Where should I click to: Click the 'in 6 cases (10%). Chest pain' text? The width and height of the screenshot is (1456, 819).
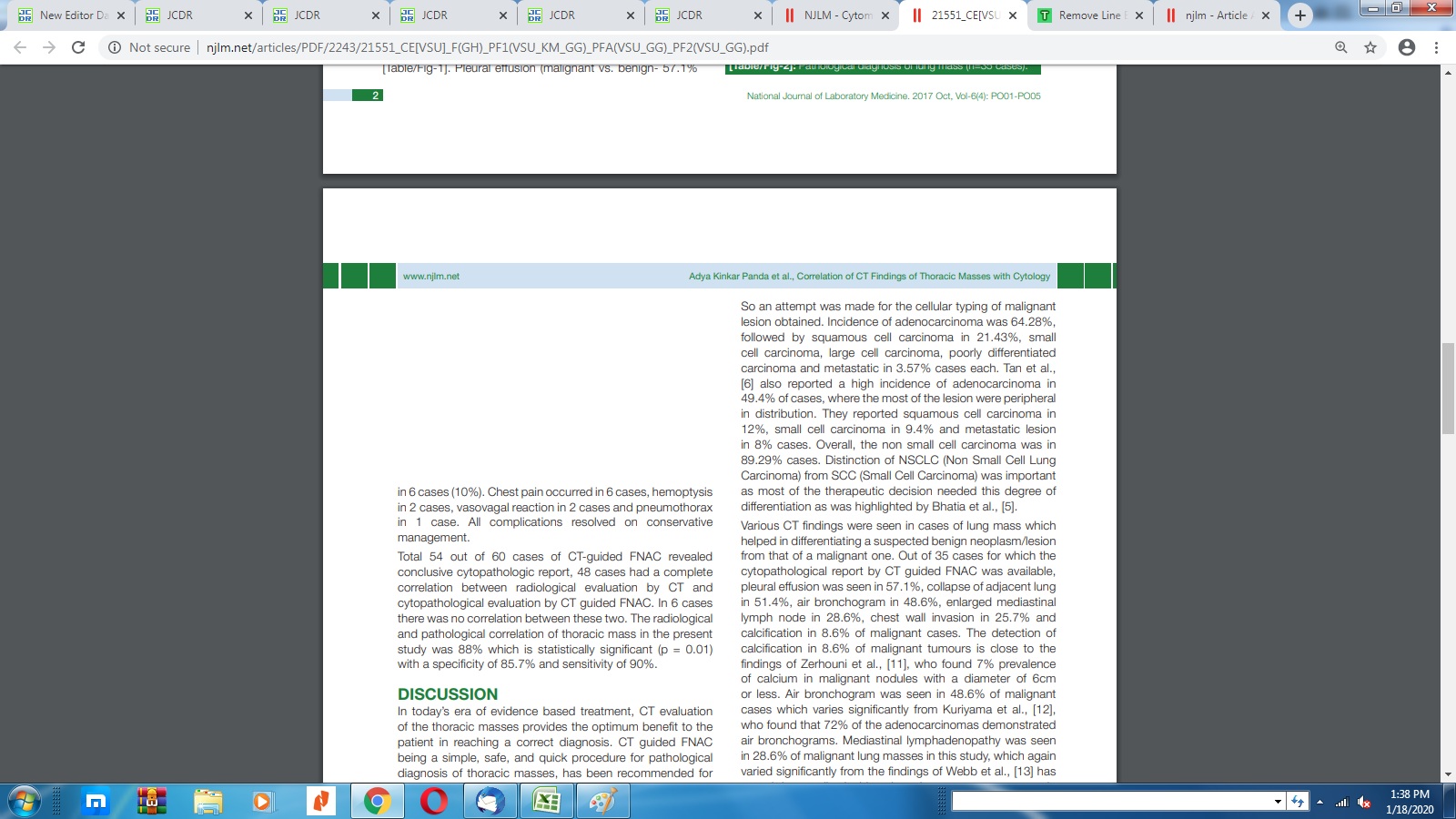(x=555, y=515)
